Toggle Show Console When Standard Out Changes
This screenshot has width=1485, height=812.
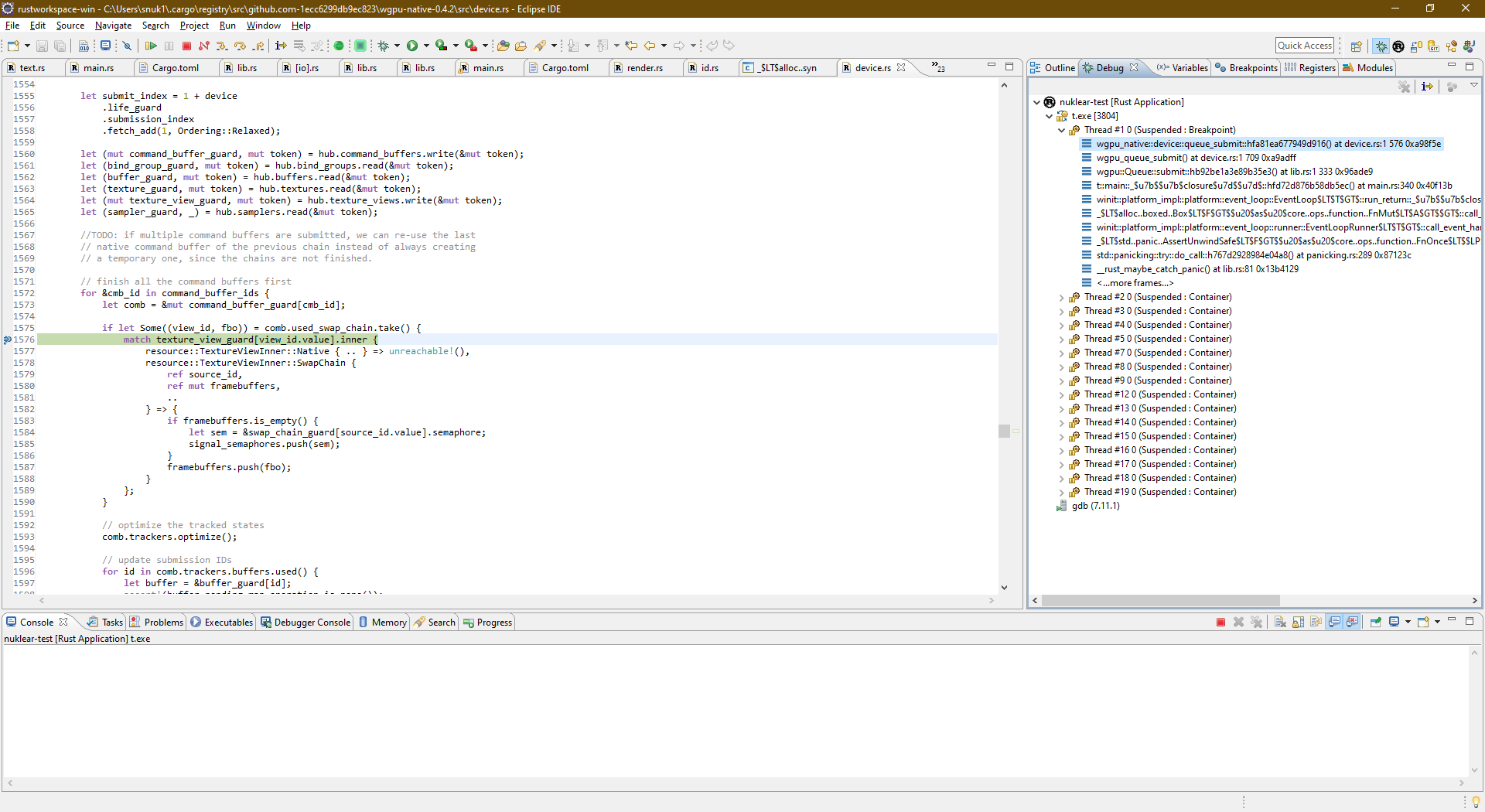point(1334,623)
